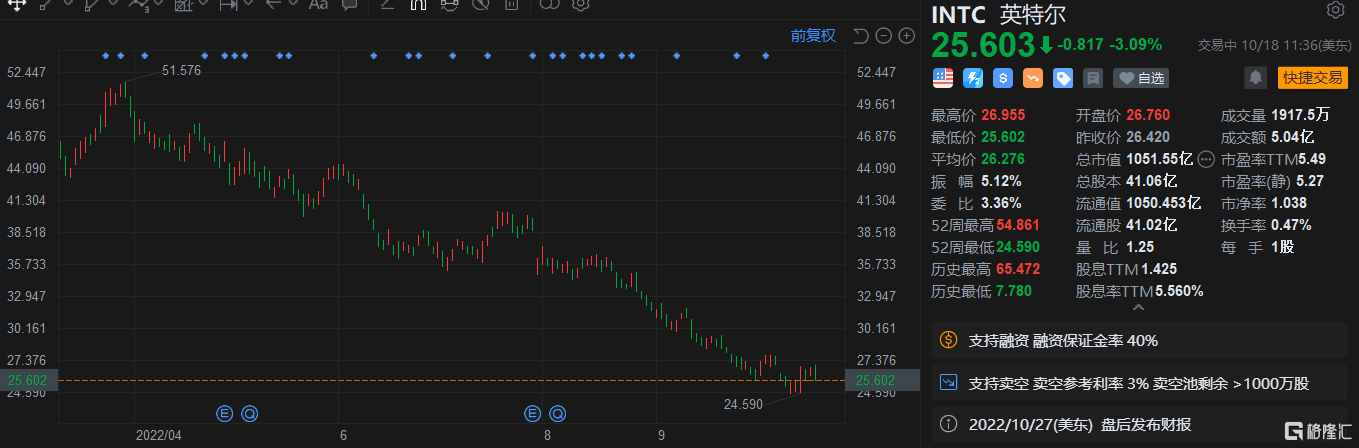Click the trash delete drawings icon
The image size is (1359, 448).
pyautogui.click(x=510, y=4)
